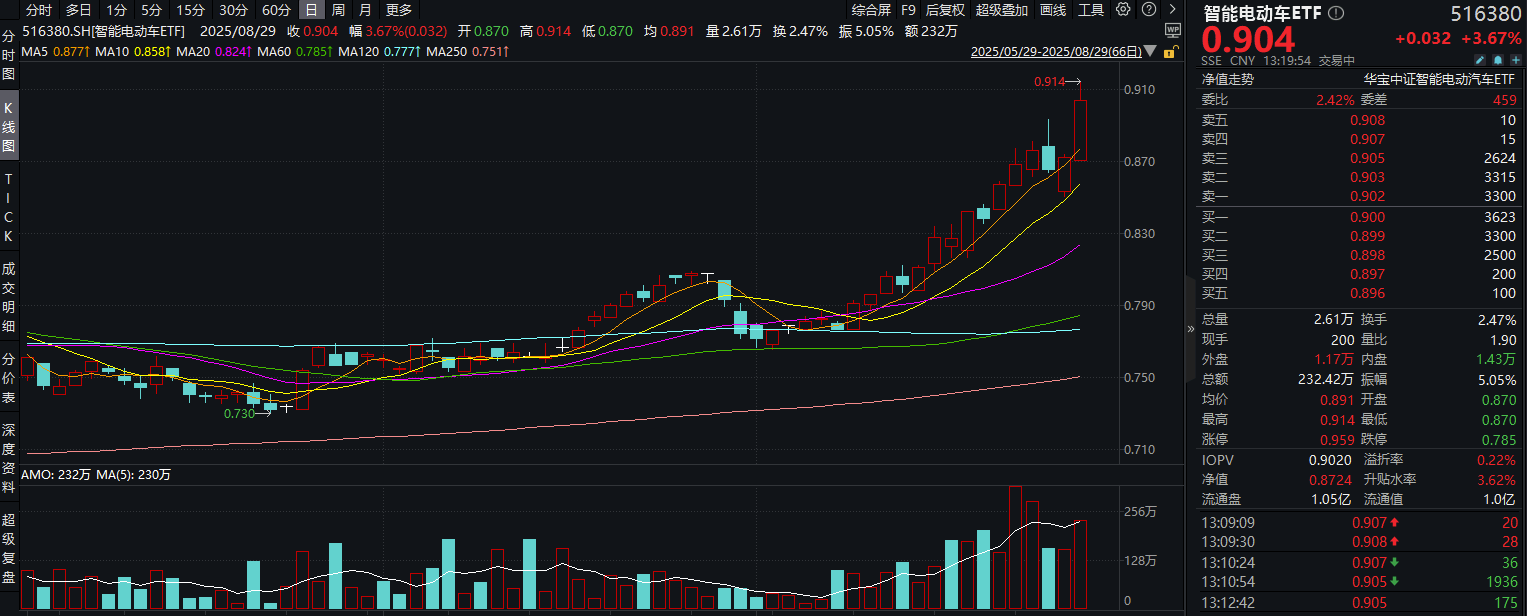Click the 卖三 price 0.905 in the order book
1527x616 pixels.
tap(1367, 158)
